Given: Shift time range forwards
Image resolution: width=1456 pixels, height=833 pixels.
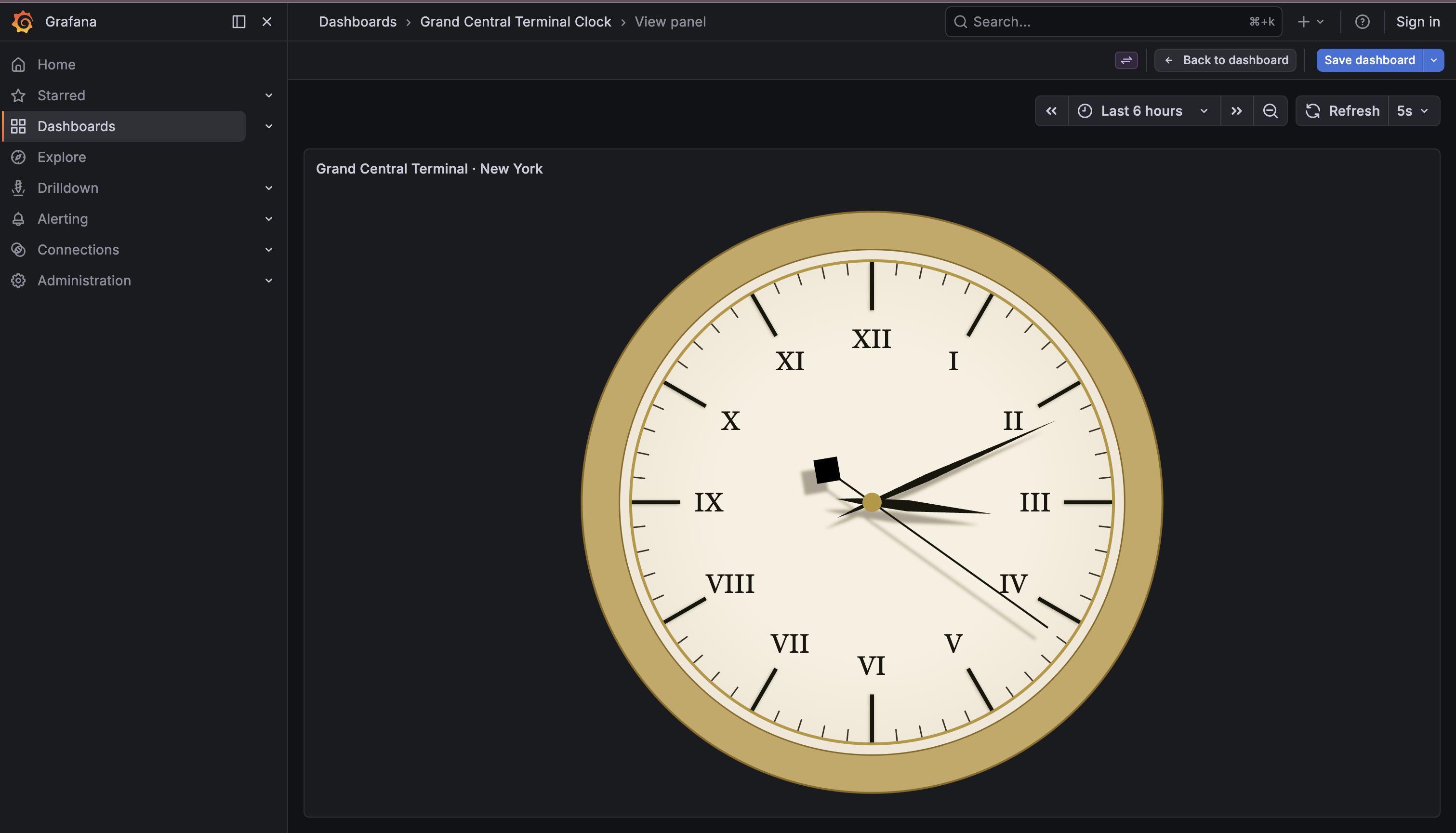Looking at the screenshot, I should point(1237,111).
